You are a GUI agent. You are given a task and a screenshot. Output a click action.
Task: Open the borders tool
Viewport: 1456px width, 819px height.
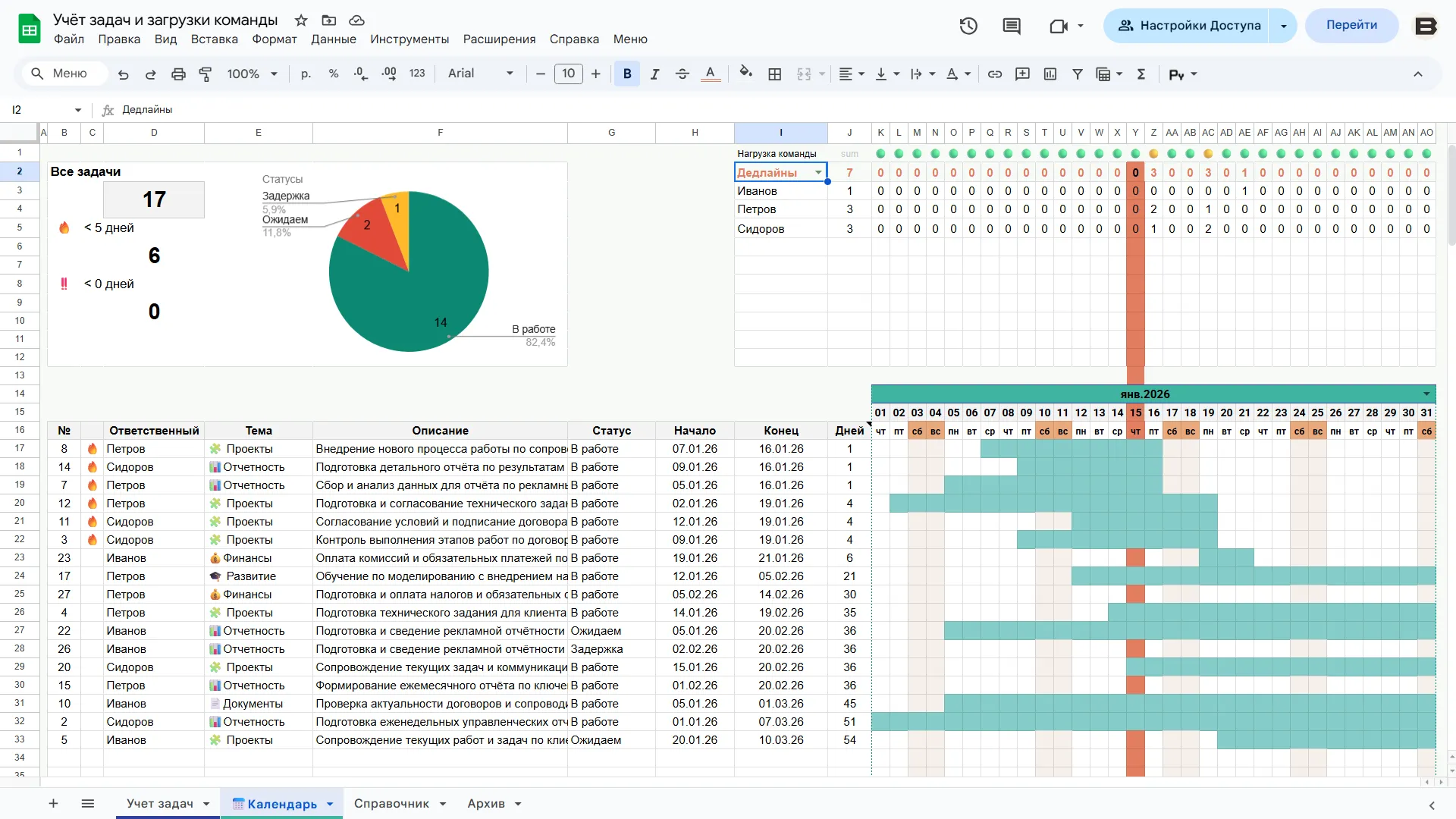[774, 74]
